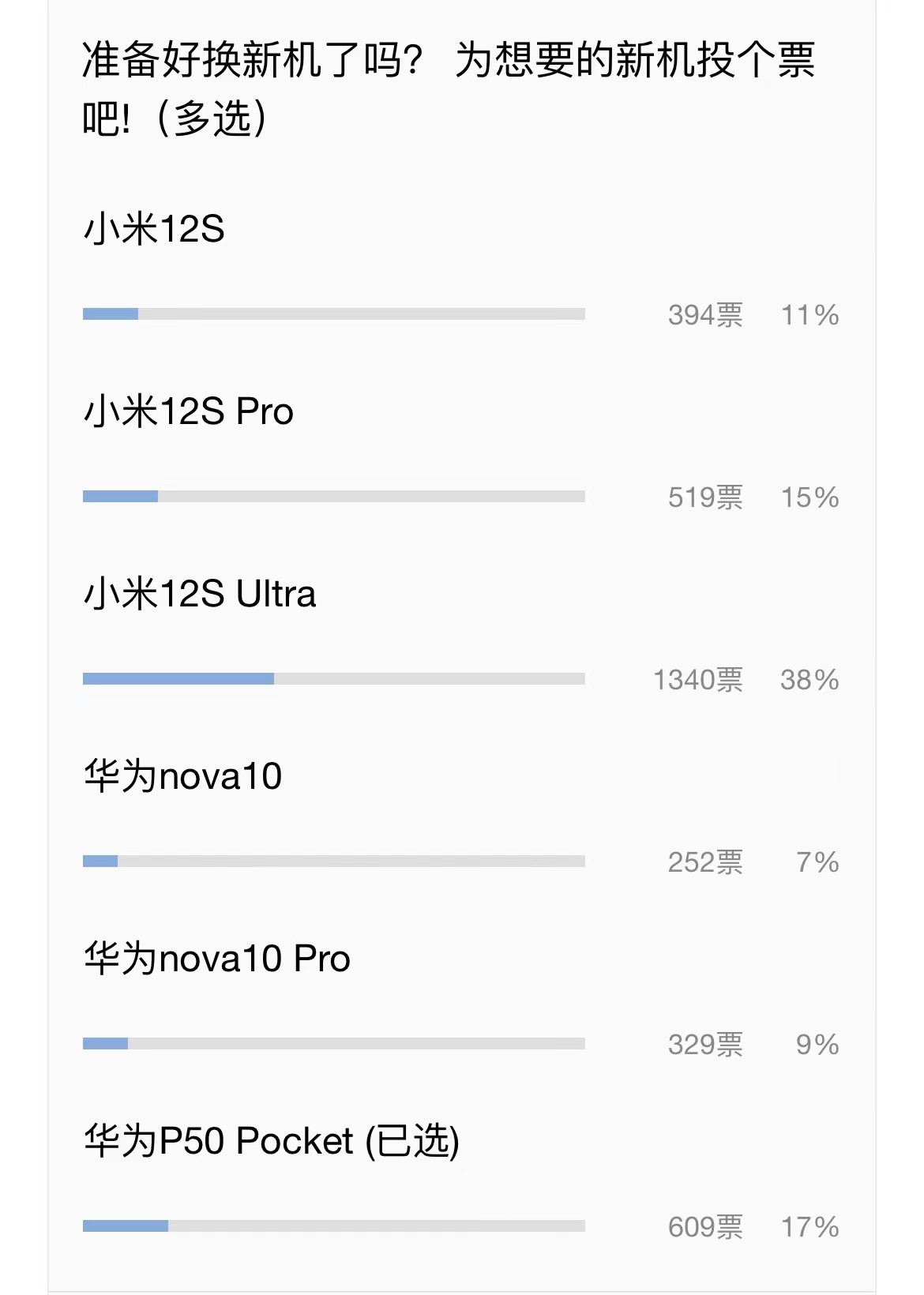Click the 329票 vote count

(x=706, y=1045)
